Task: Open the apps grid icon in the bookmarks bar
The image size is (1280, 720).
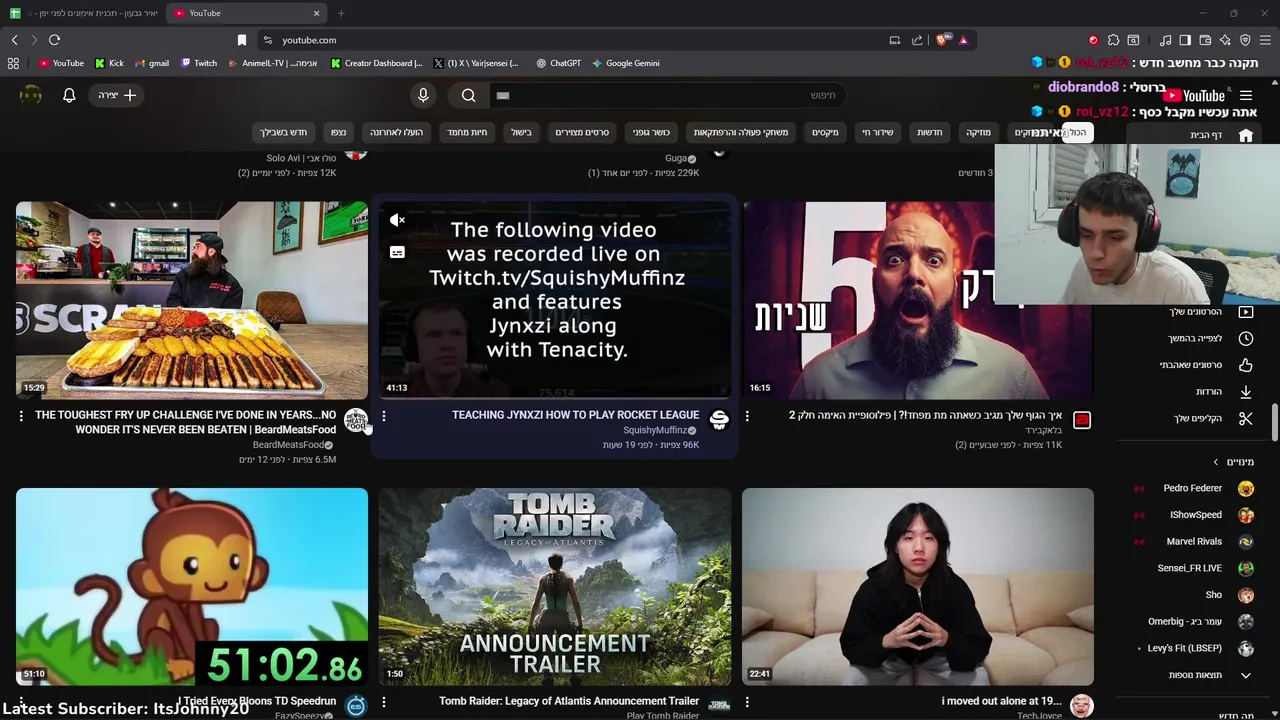Action: click(x=13, y=63)
